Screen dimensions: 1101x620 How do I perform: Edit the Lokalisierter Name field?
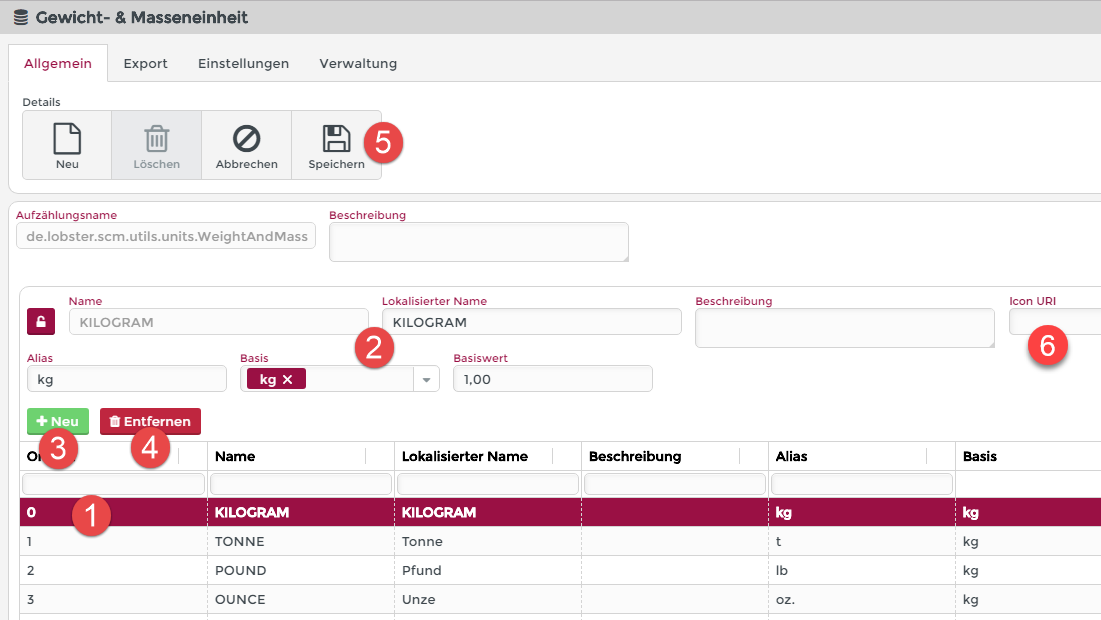tap(532, 322)
